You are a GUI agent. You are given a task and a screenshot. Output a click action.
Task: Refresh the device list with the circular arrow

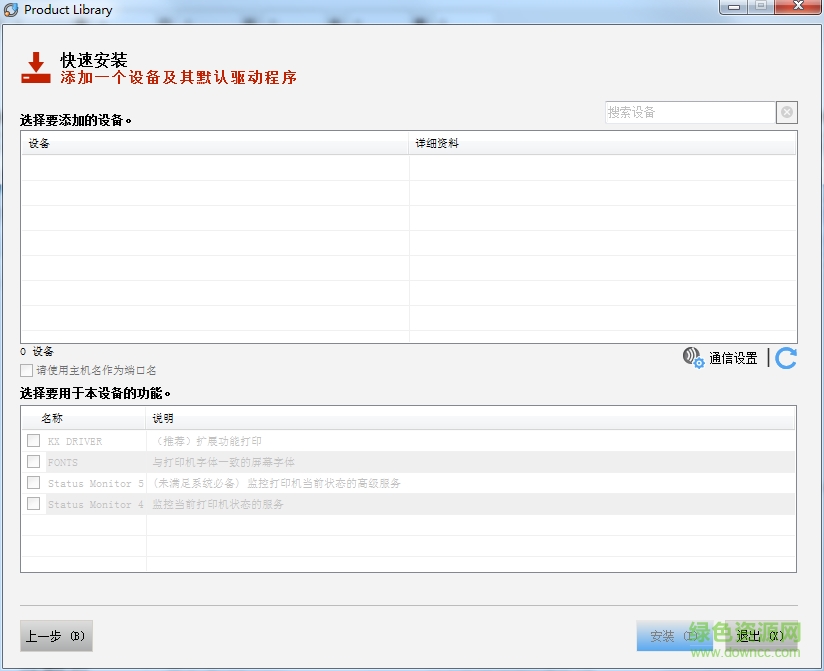[784, 357]
